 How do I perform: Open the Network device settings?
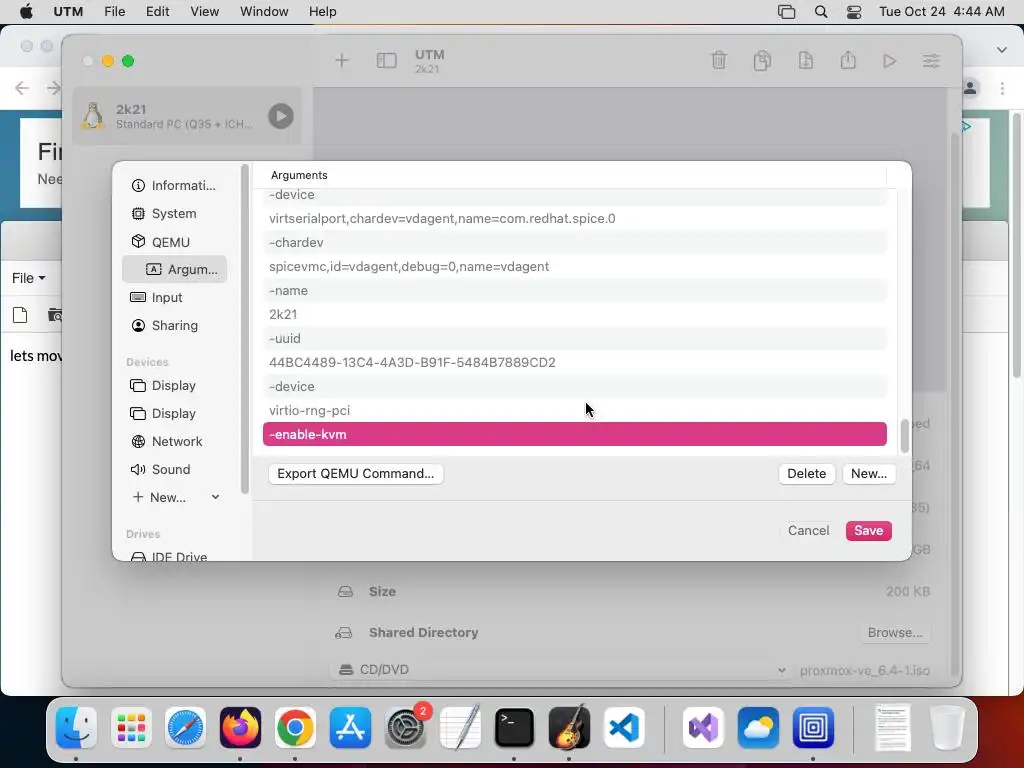174,441
